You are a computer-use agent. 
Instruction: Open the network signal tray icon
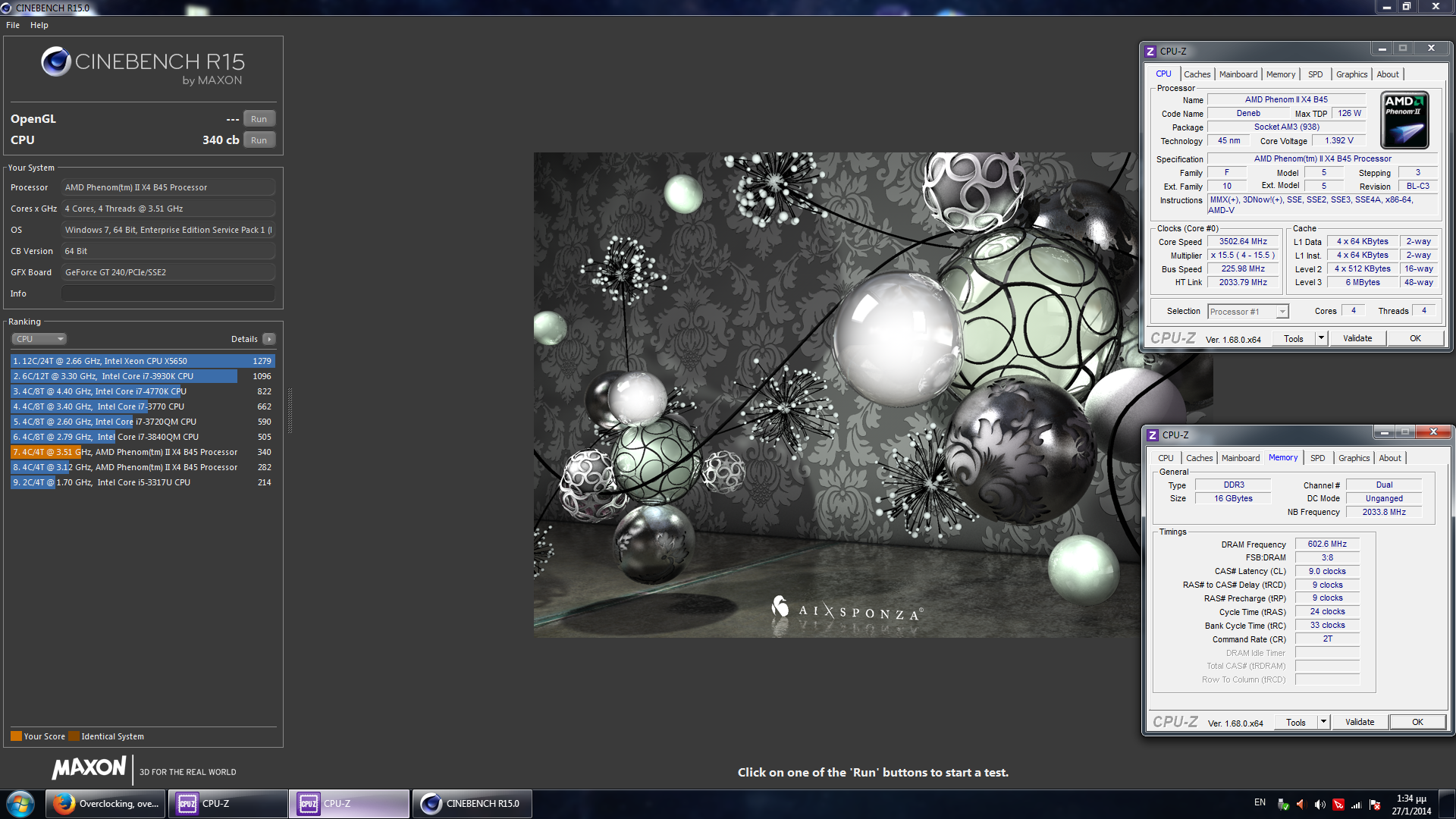pyautogui.click(x=1357, y=805)
